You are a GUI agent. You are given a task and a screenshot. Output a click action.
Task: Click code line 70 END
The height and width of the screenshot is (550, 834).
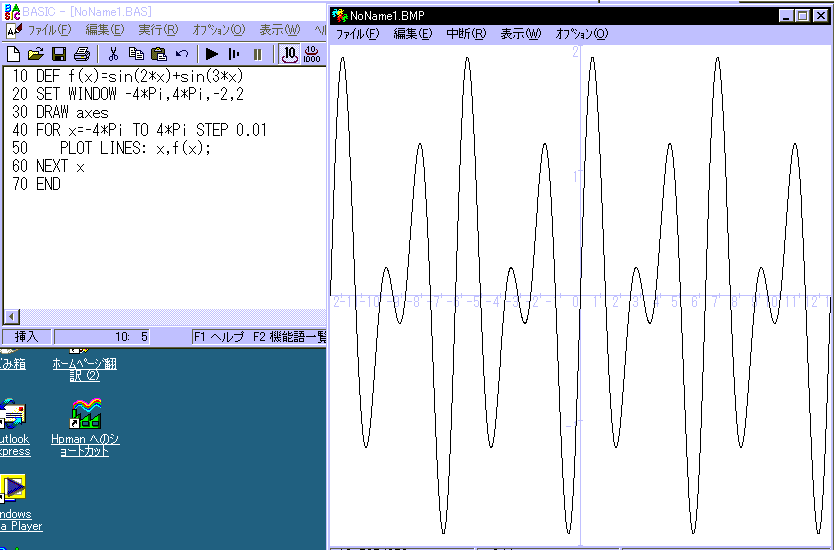[x=36, y=184]
